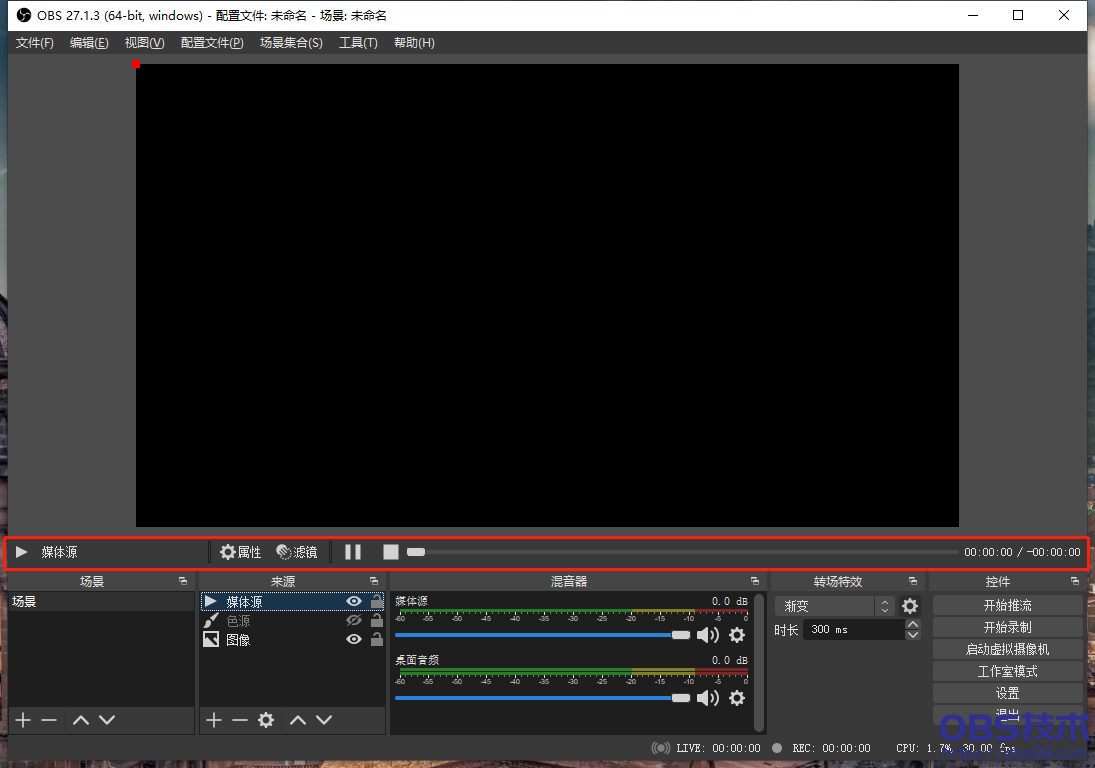Move source down in list

324,720
